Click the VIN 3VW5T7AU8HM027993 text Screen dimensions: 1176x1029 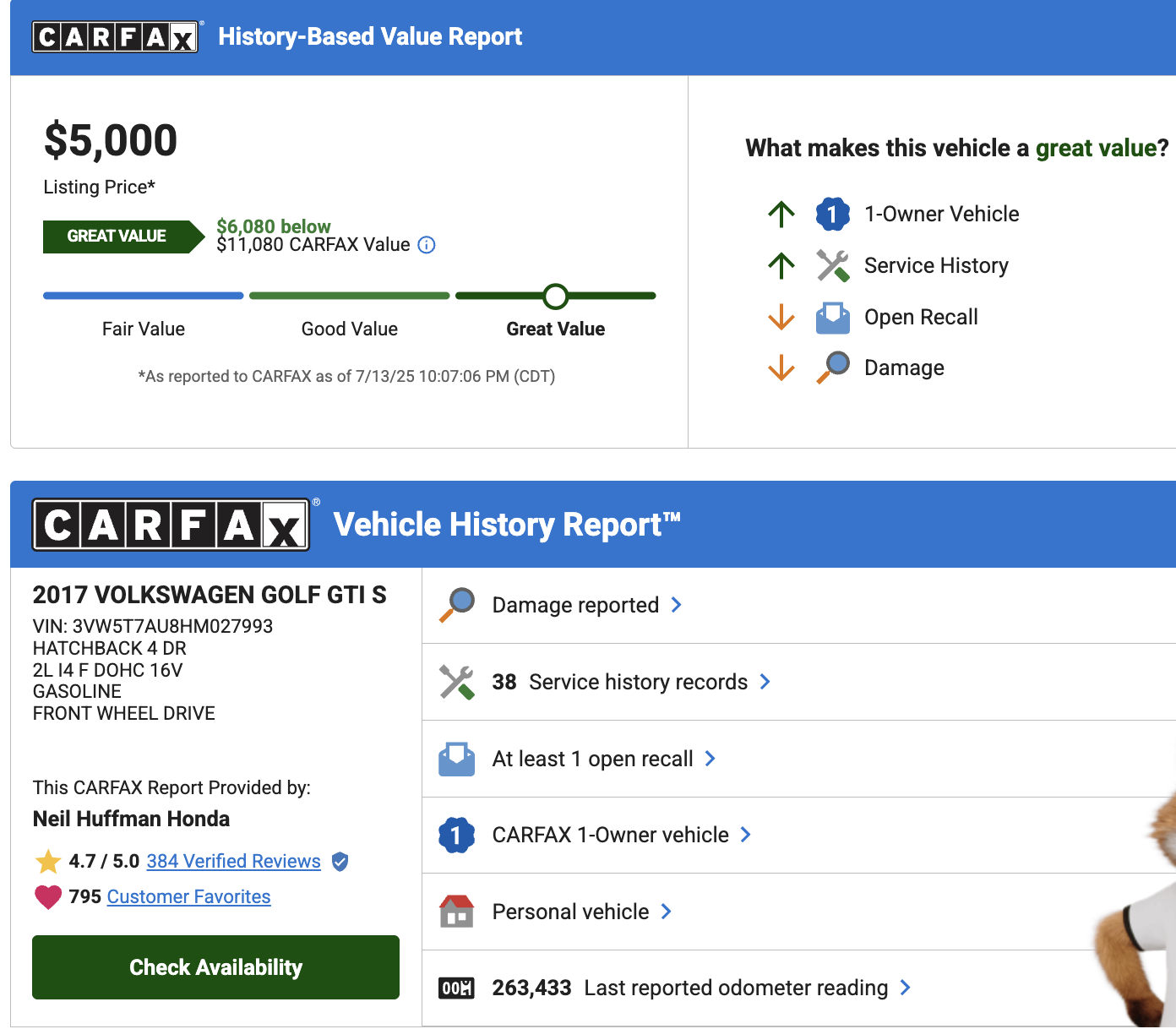pos(153,626)
